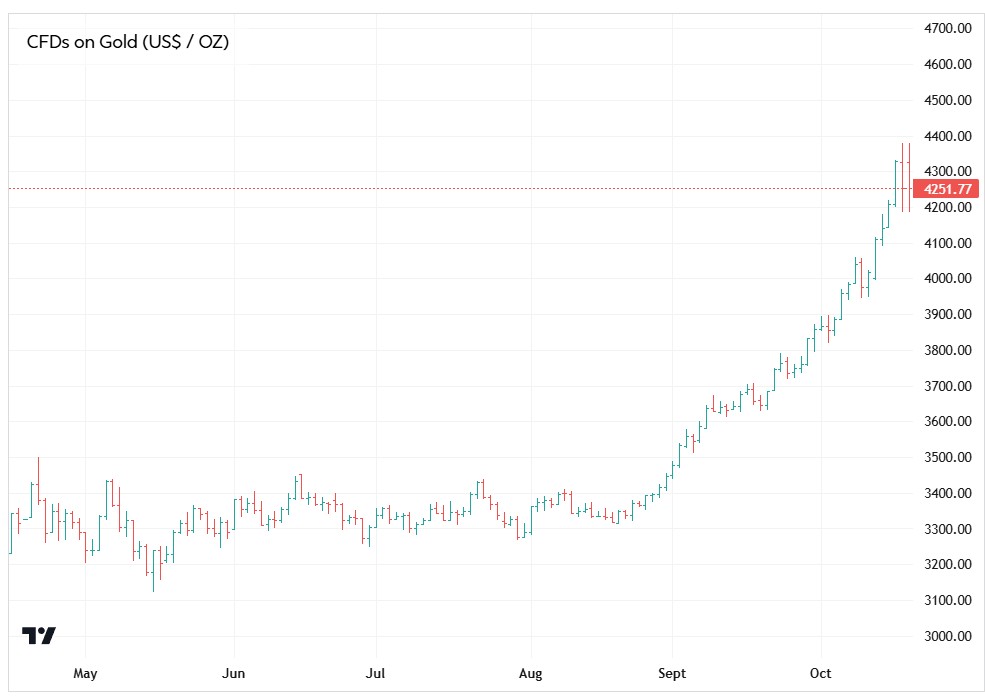Click the 4400.00 price axis label

pos(946,136)
